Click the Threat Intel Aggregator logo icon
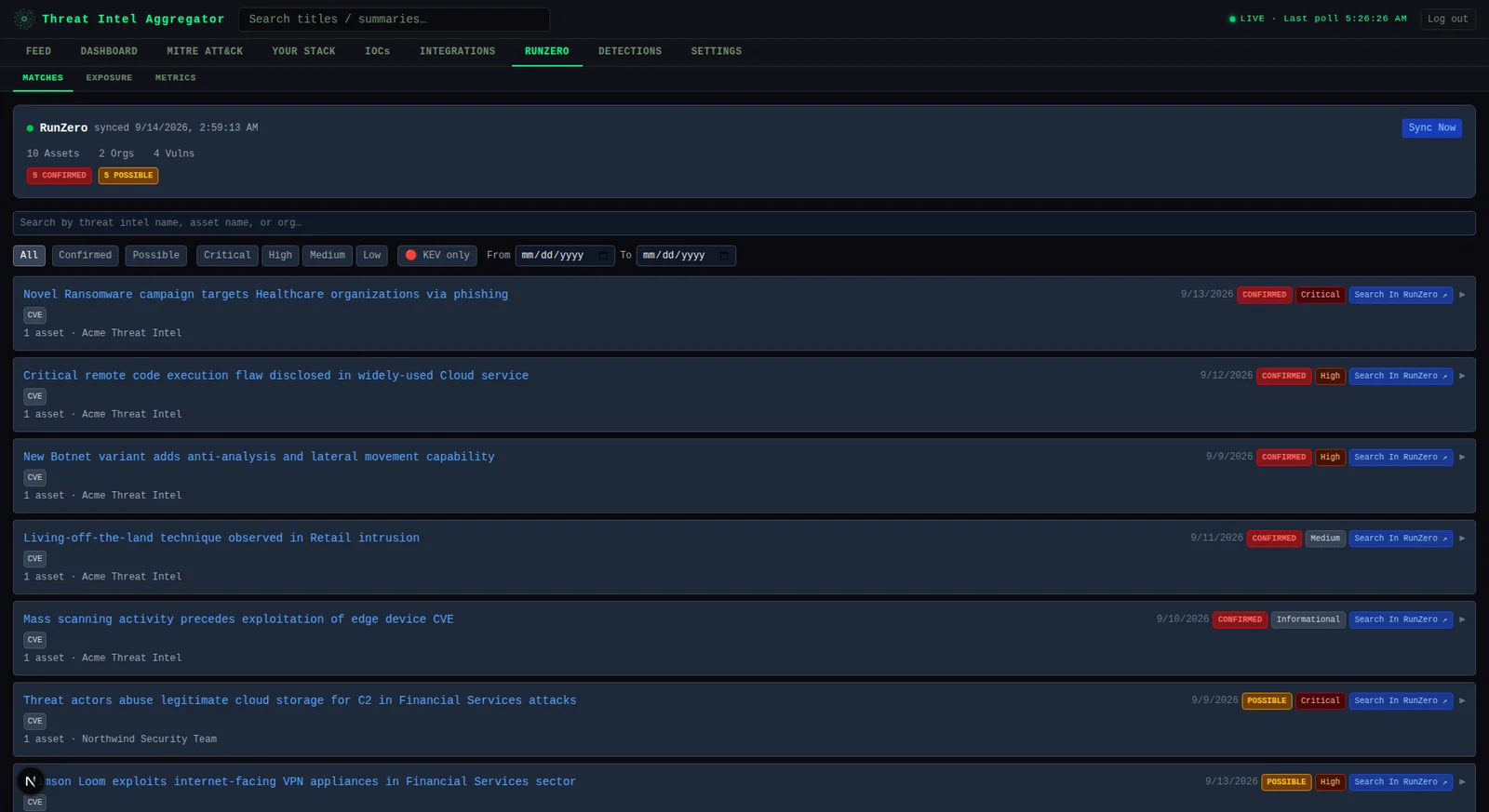This screenshot has height=812, width=1489. (x=24, y=19)
